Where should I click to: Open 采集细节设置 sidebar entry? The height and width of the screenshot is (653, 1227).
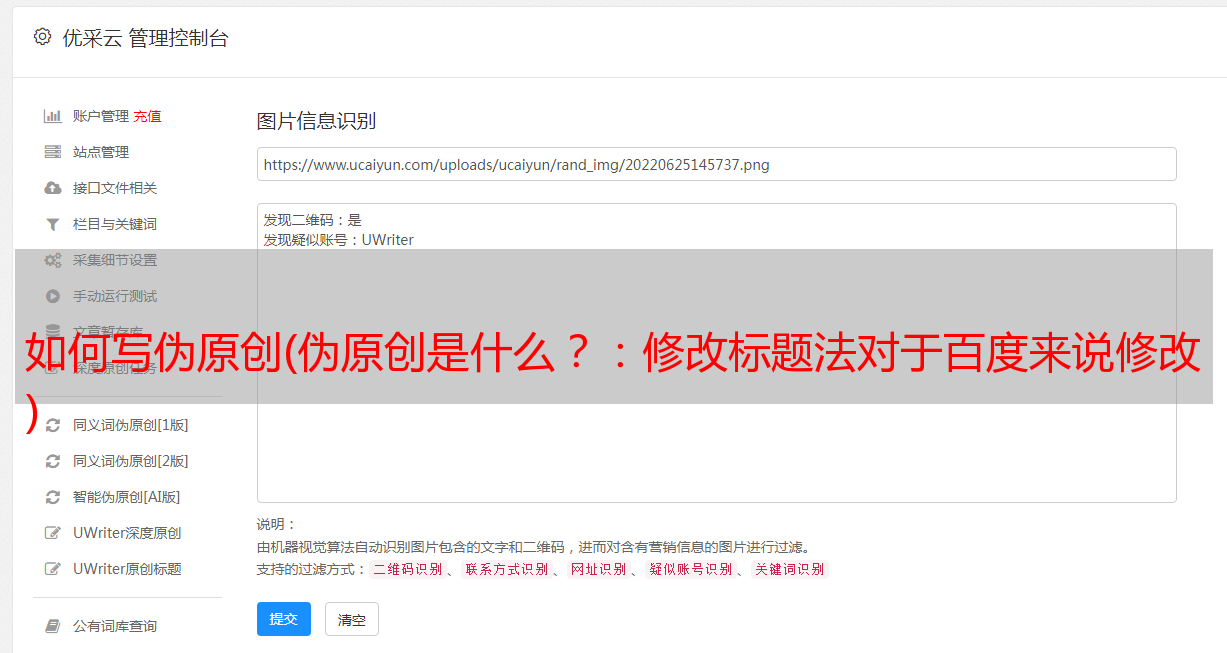(x=115, y=260)
